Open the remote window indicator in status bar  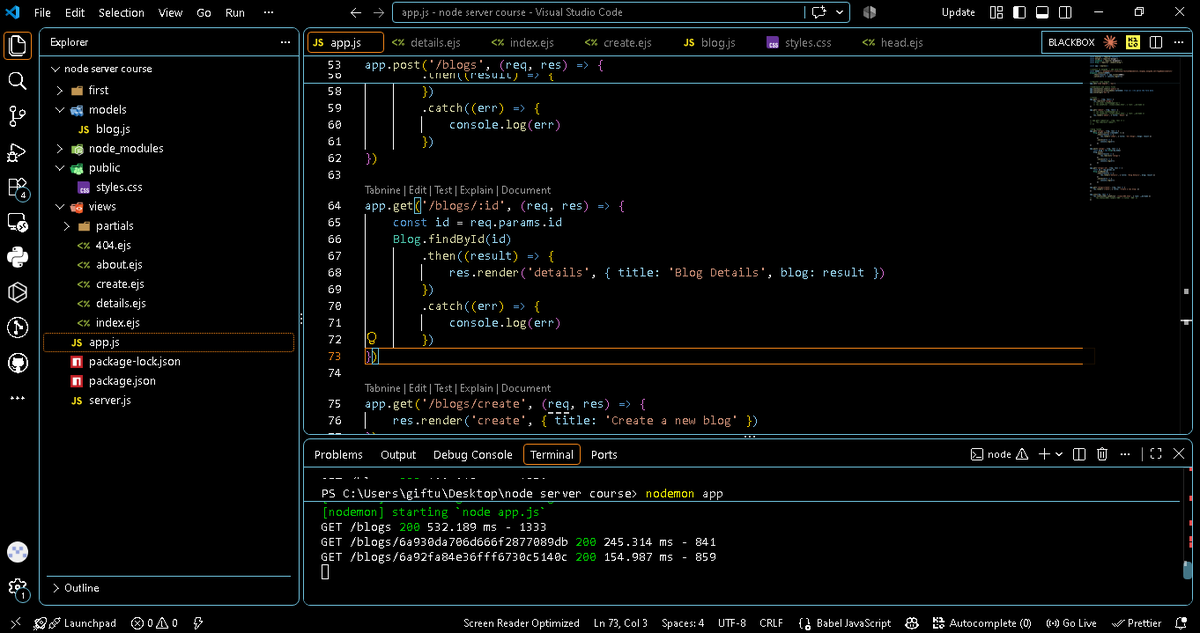pyautogui.click(x=15, y=623)
